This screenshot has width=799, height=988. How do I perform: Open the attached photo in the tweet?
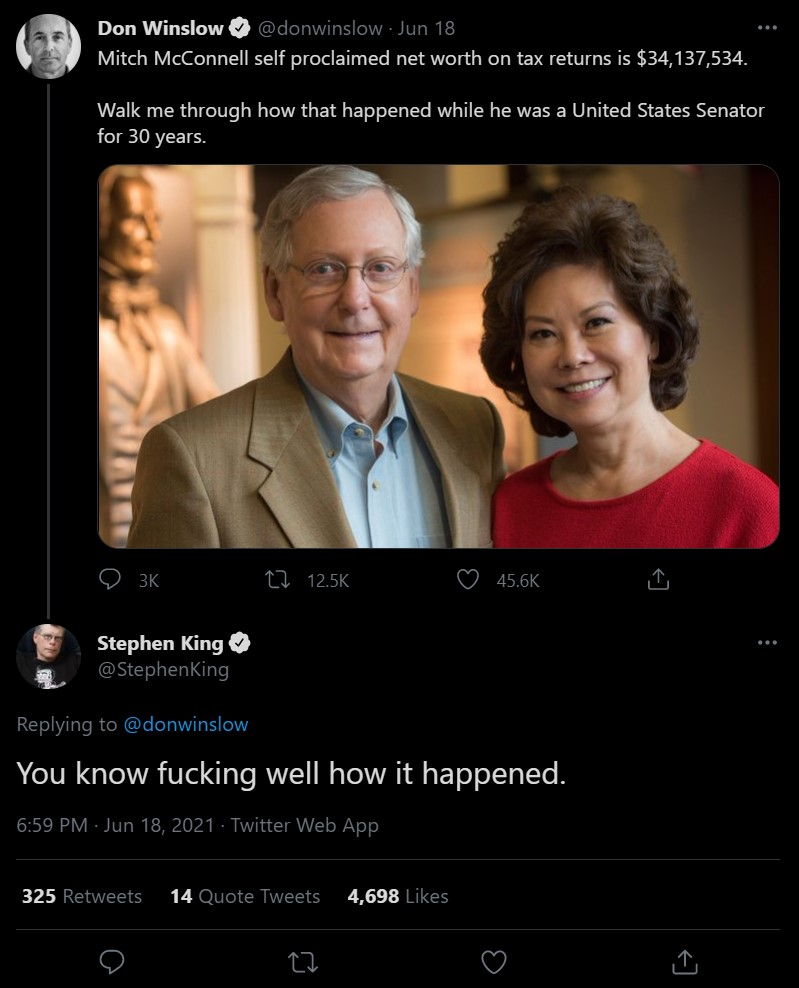click(438, 356)
